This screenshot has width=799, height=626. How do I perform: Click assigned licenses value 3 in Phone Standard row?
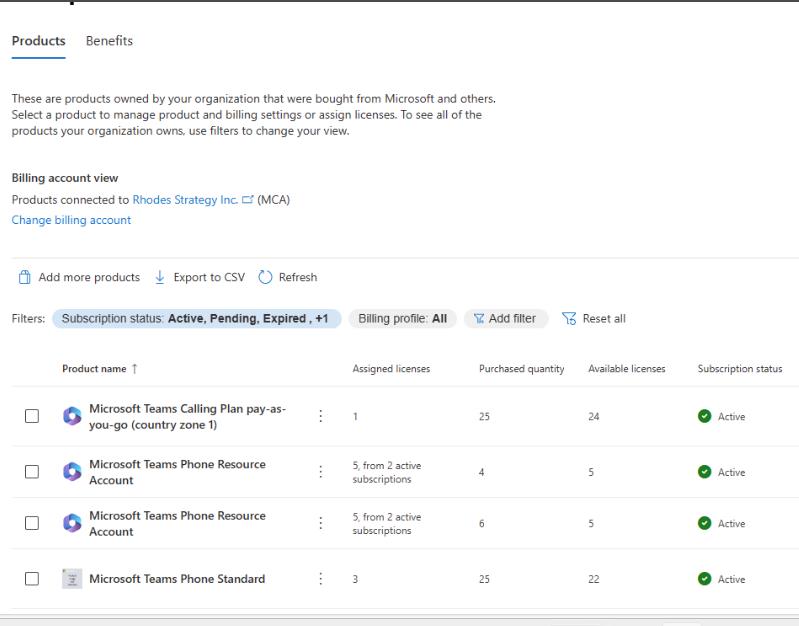coord(355,579)
